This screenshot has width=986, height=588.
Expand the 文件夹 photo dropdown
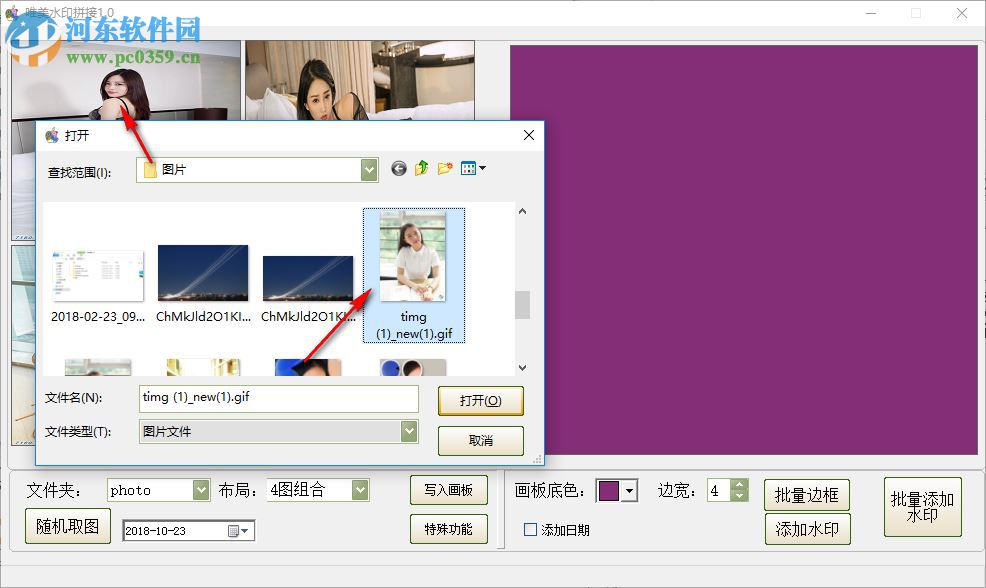click(201, 490)
